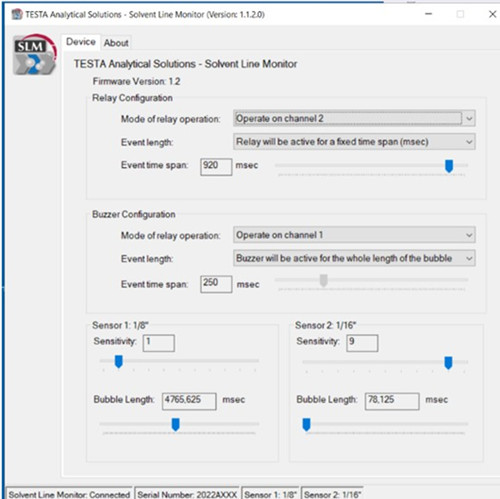Image resolution: width=500 pixels, height=499 pixels.
Task: Click 'Sensor 1: 1/8"' group box label
Action: tap(120, 325)
